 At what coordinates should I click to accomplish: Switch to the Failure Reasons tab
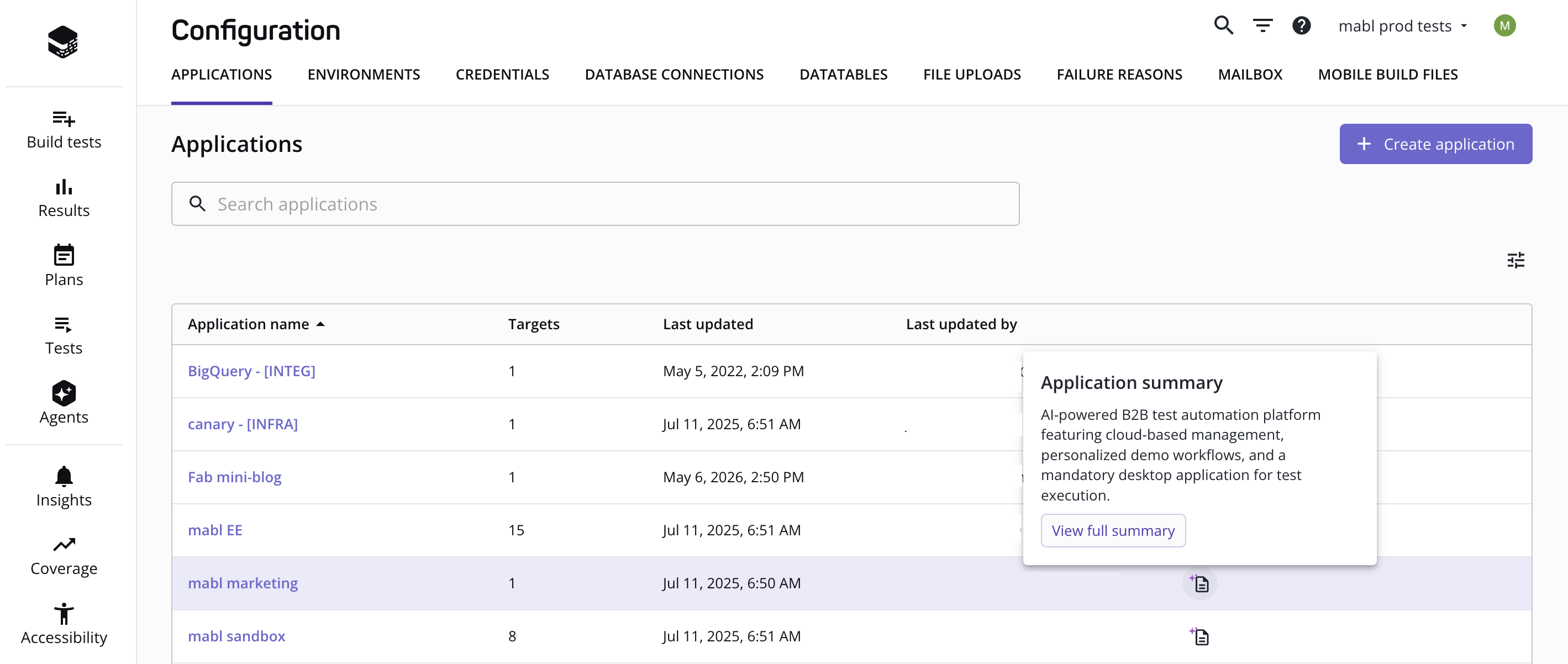[x=1119, y=74]
